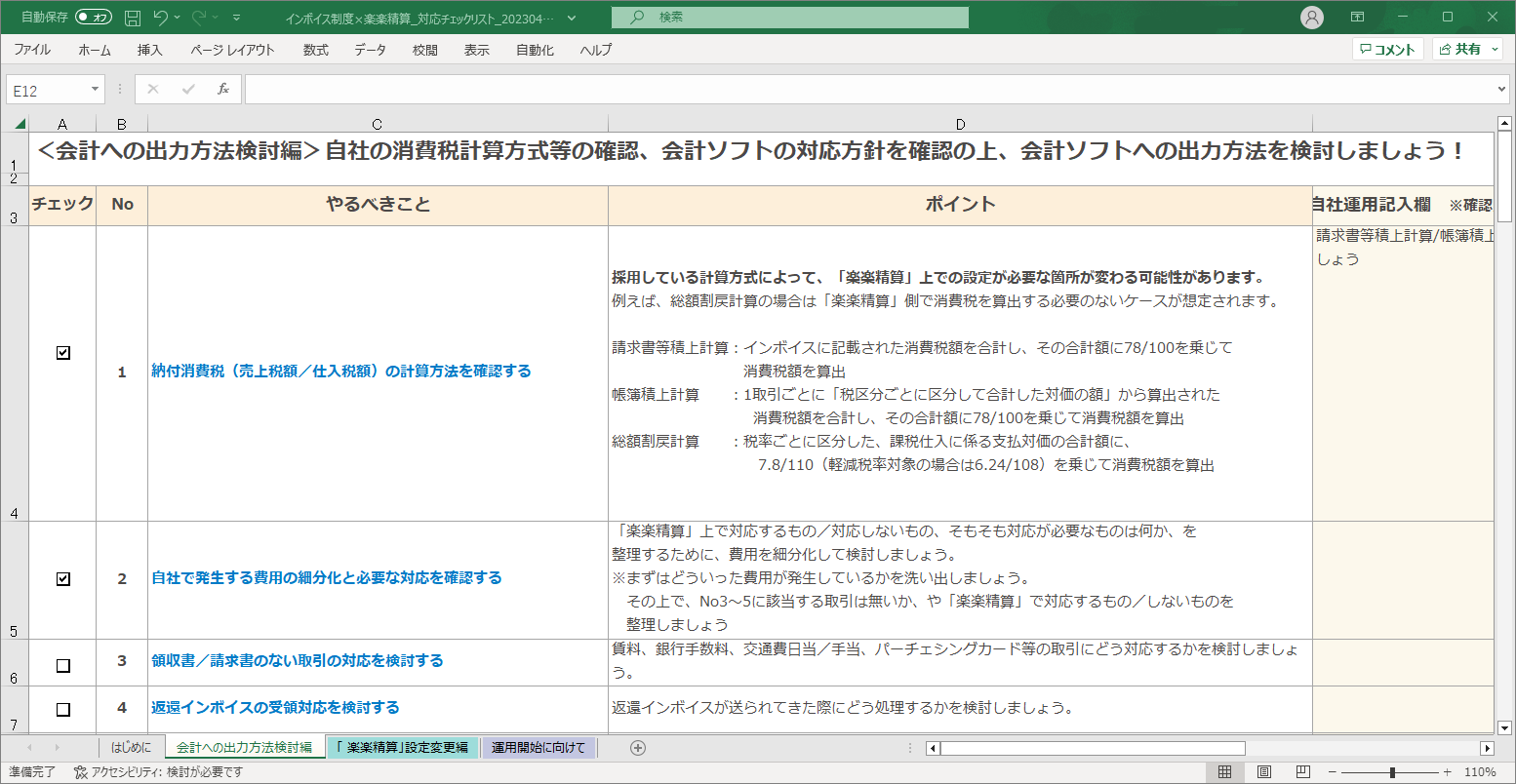Click the Undo arrow icon
Viewport: 1516px width, 784px height.
[x=161, y=18]
